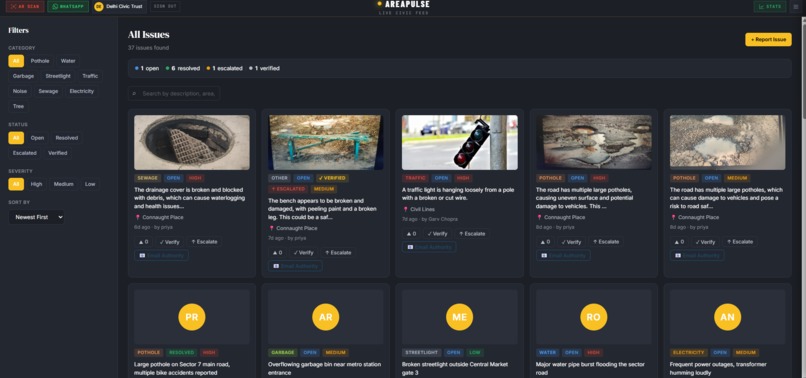
Task: Verify the drainage cover issue
Action: pyautogui.click(x=169, y=242)
